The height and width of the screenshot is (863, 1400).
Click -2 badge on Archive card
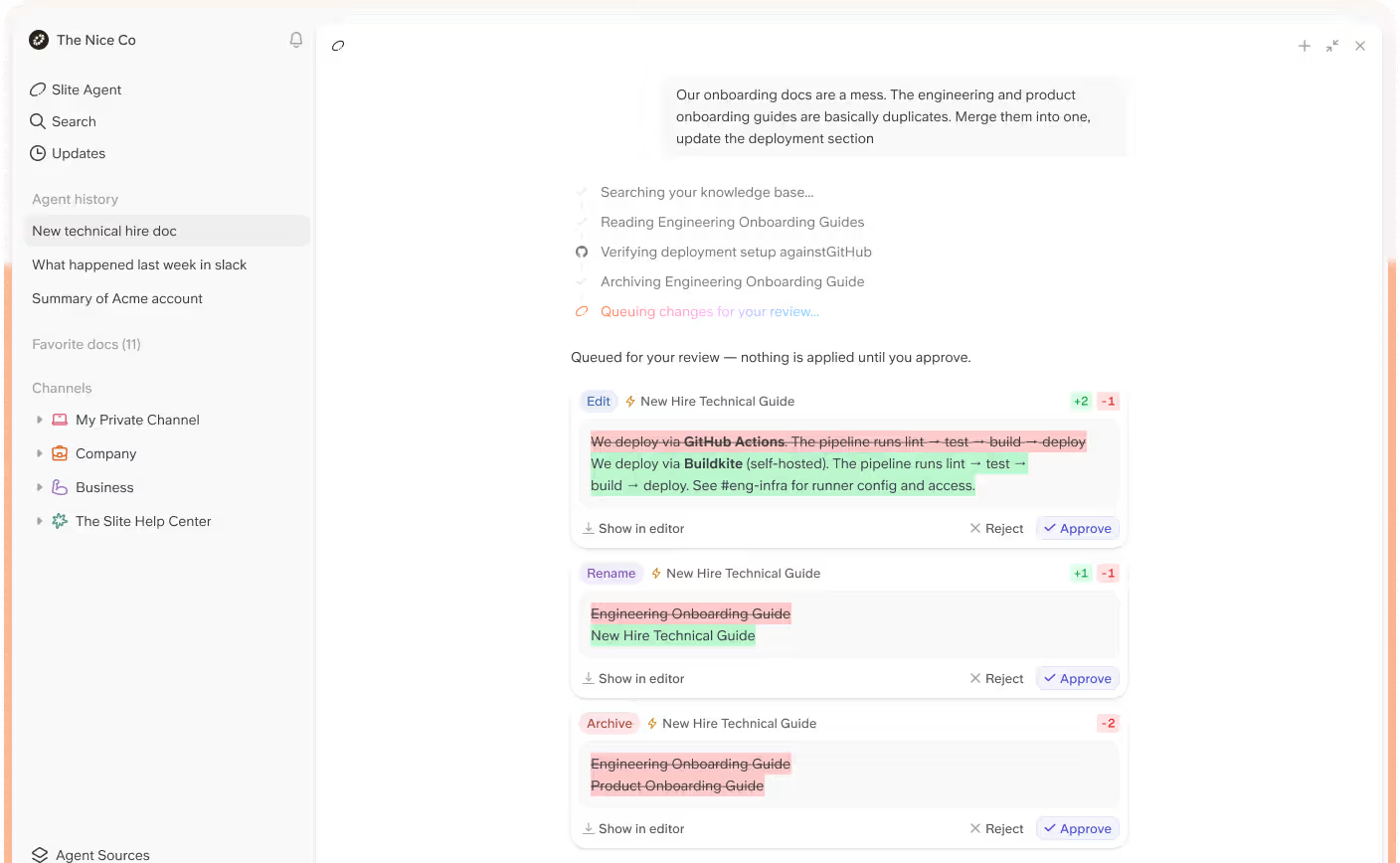point(1108,724)
